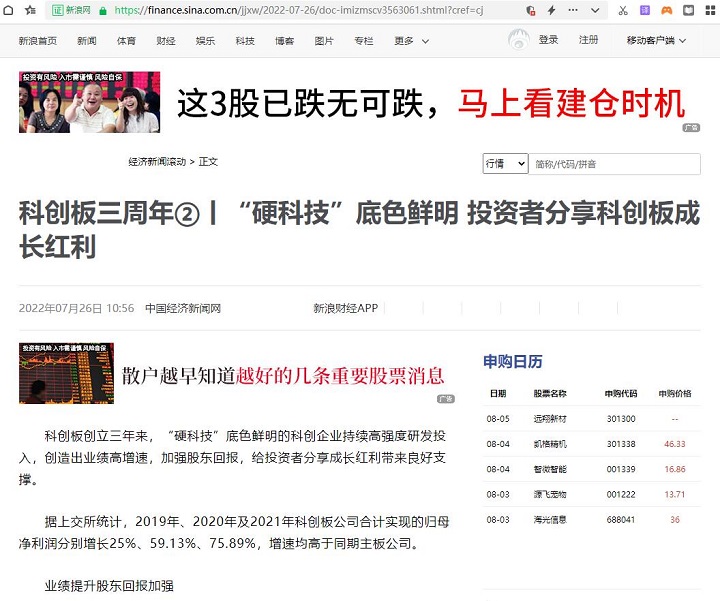Click the 注册 register link
The image size is (720, 601).
(x=589, y=40)
